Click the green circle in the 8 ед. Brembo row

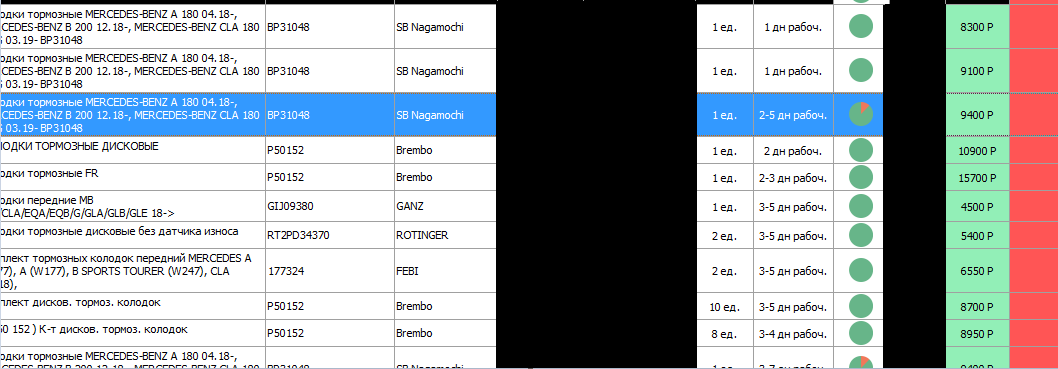point(860,333)
